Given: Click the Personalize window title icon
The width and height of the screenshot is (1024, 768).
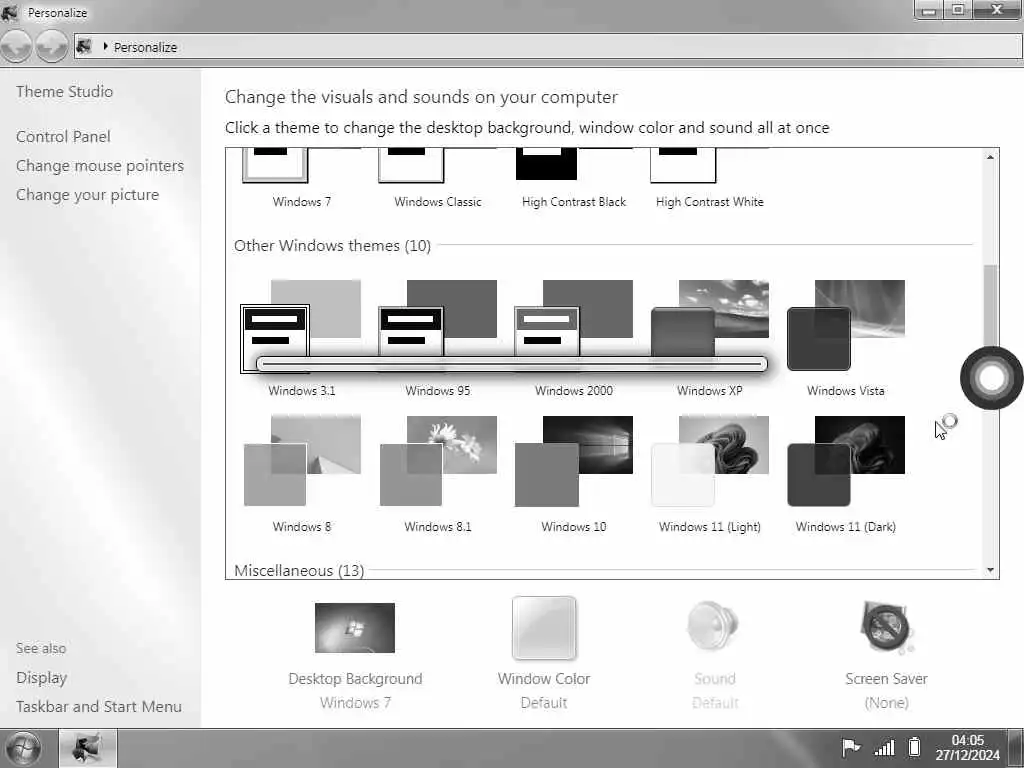Looking at the screenshot, I should coord(10,12).
